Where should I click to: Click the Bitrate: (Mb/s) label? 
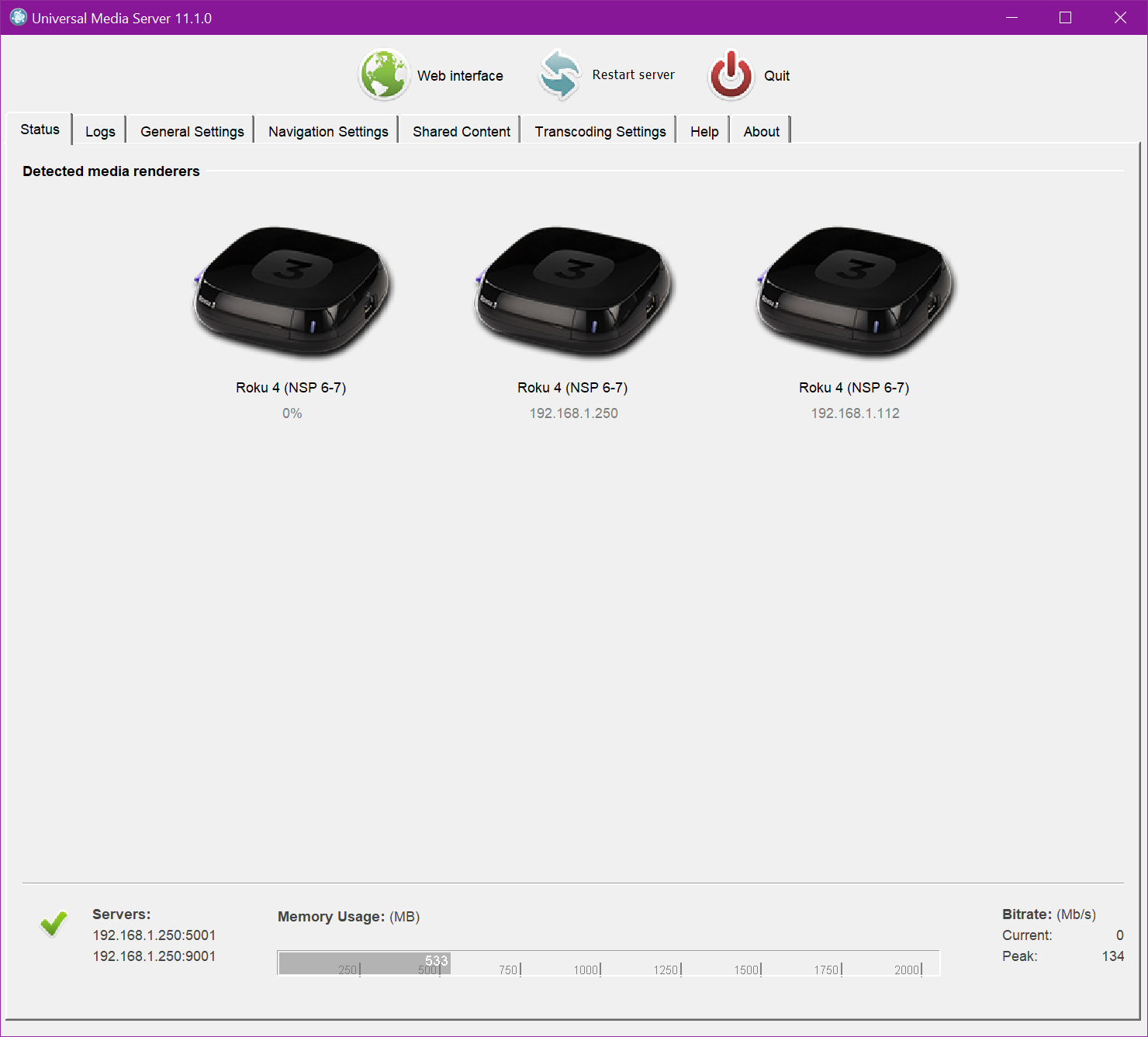[x=1049, y=914]
